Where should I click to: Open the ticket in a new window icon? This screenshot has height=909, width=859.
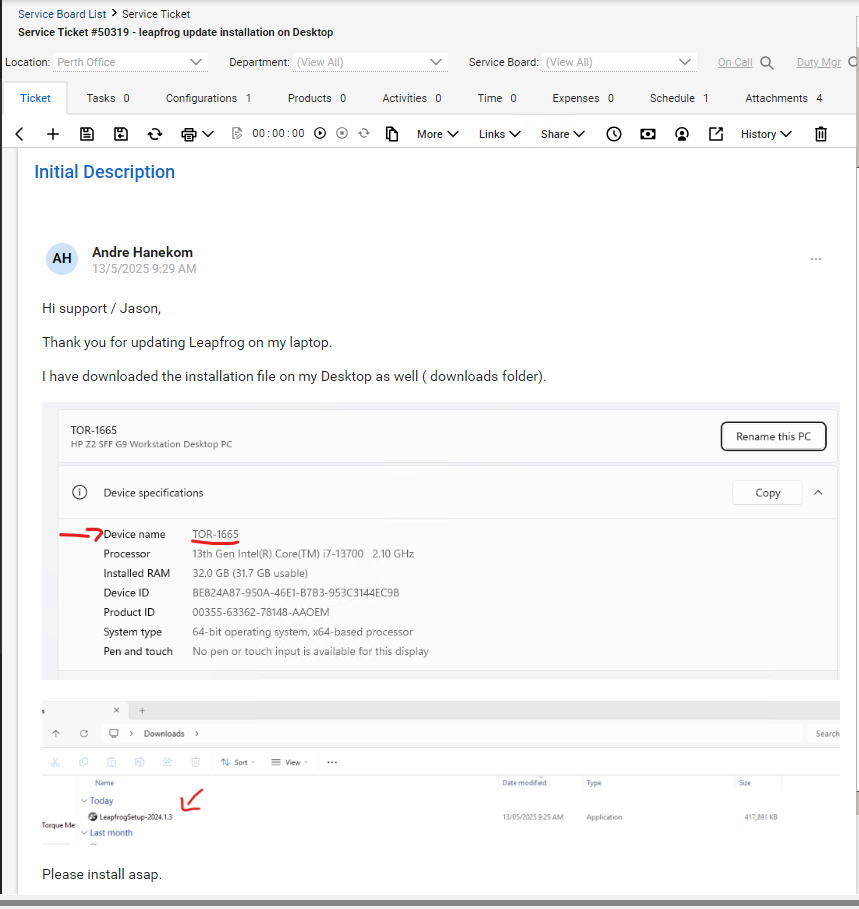[716, 134]
